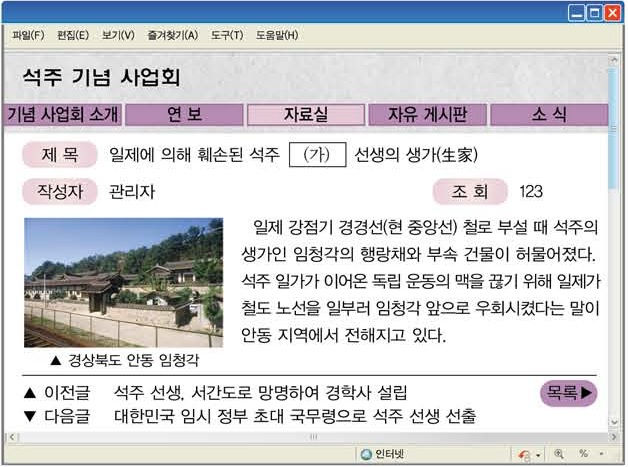Click the protected mode security icon
The height and width of the screenshot is (467, 628).
[523, 454]
